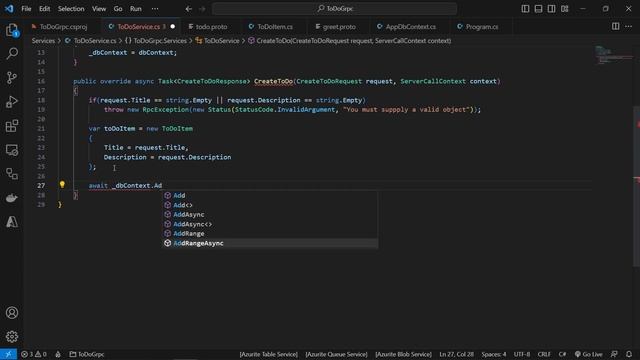
Task: Click Azurite Queue Service status item
Action: click(336, 354)
